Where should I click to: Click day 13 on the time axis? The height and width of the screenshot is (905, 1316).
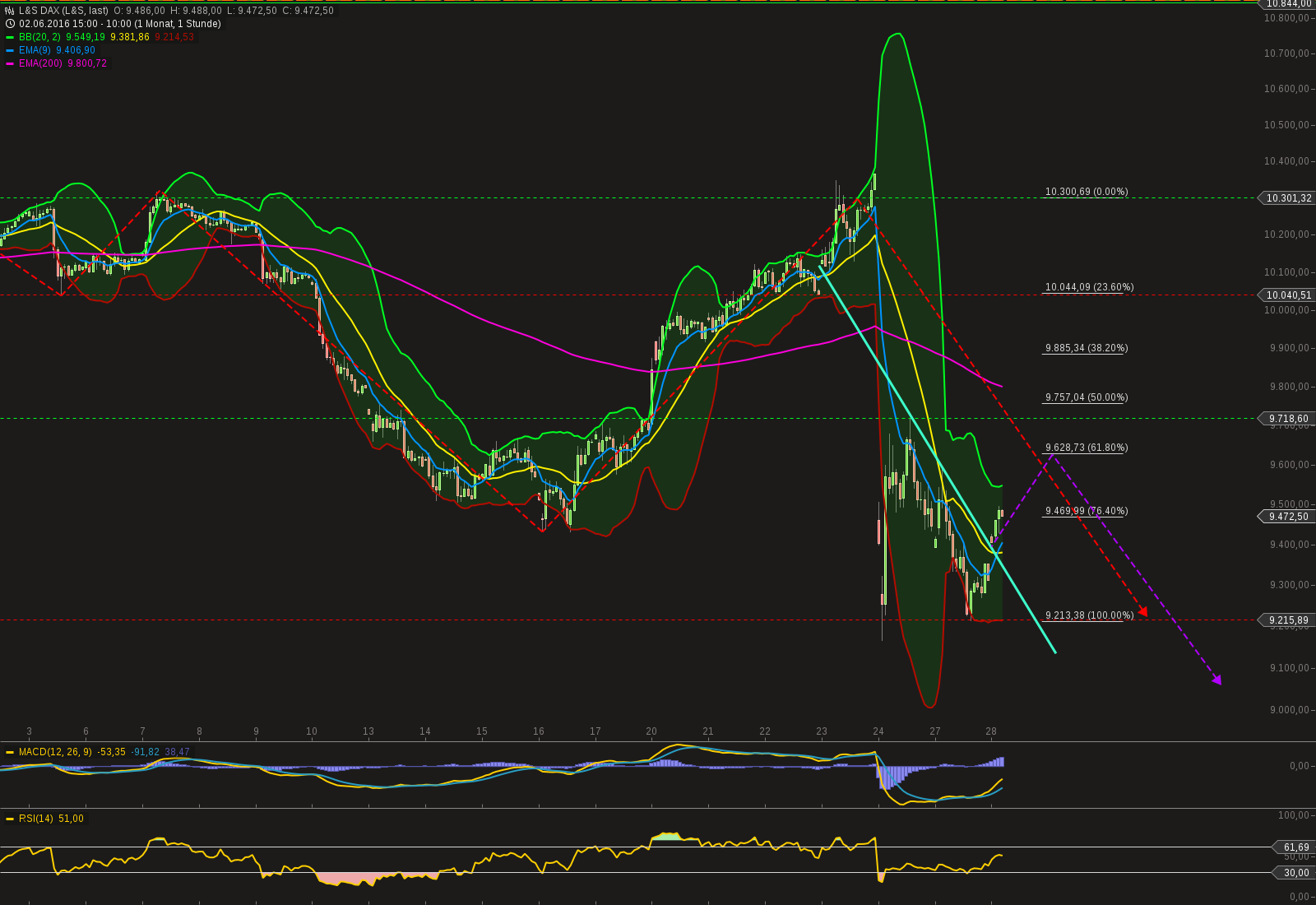[x=368, y=731]
